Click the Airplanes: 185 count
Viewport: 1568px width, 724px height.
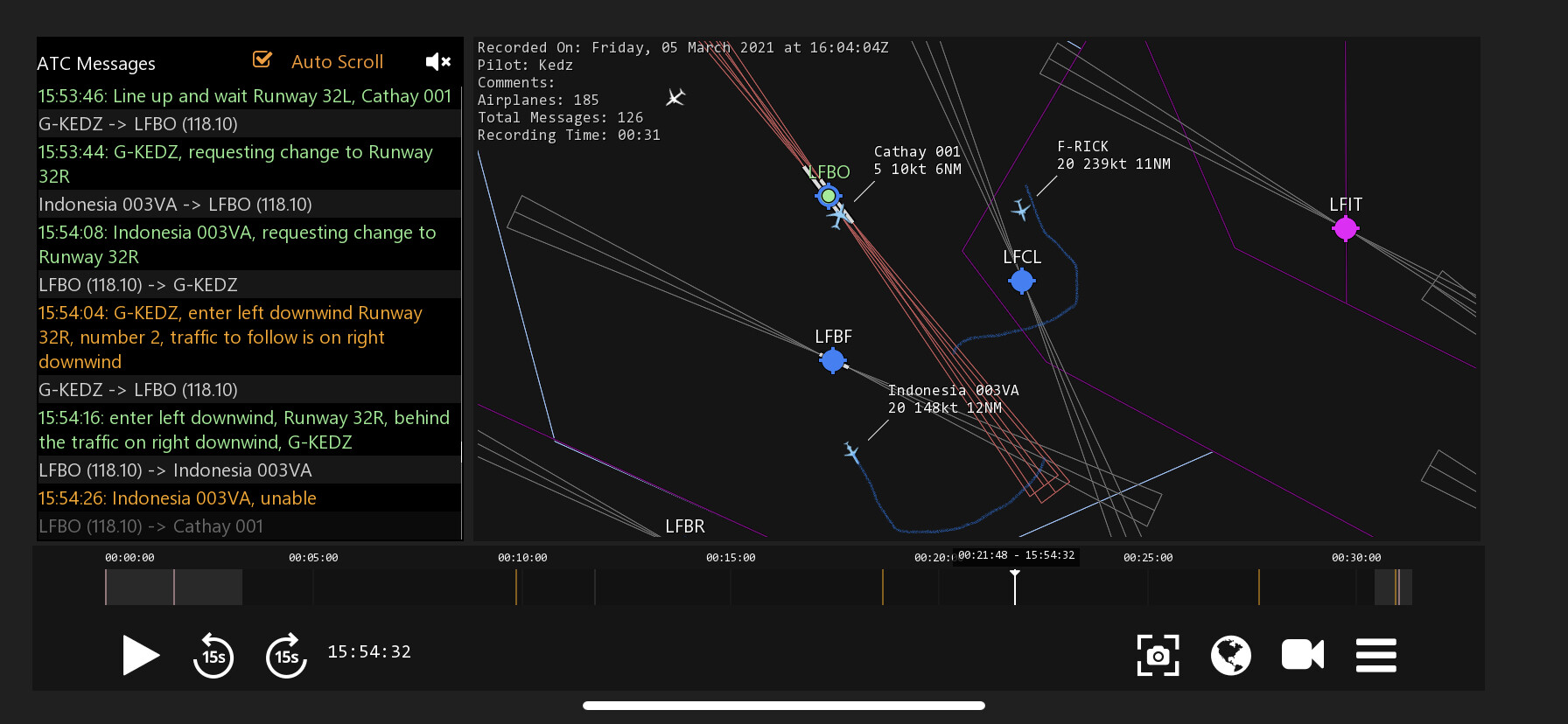pos(538,101)
